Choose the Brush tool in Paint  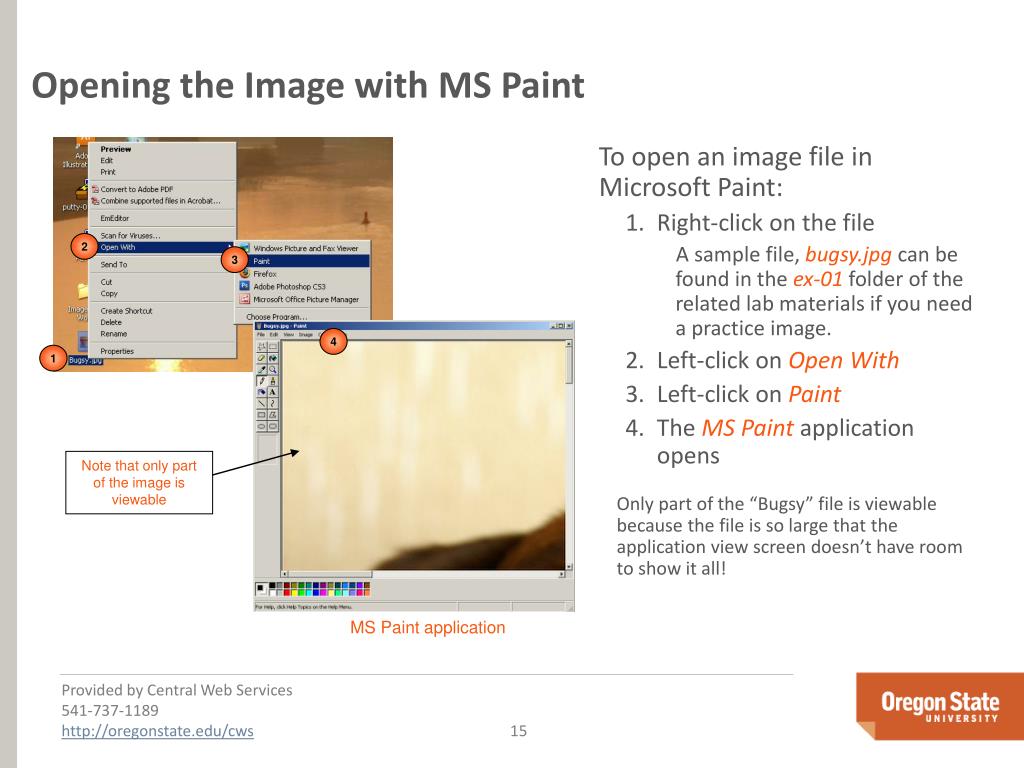point(273,381)
